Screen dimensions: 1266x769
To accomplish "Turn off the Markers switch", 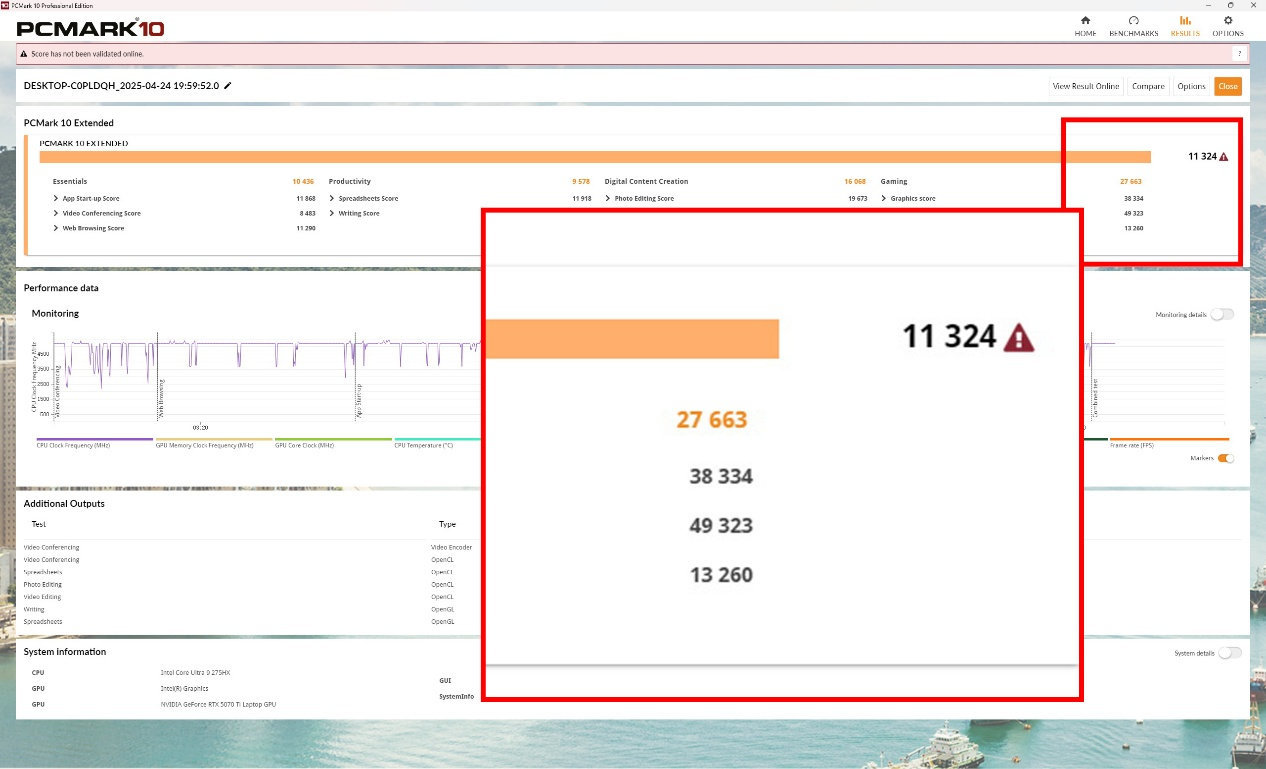I will tap(1225, 458).
